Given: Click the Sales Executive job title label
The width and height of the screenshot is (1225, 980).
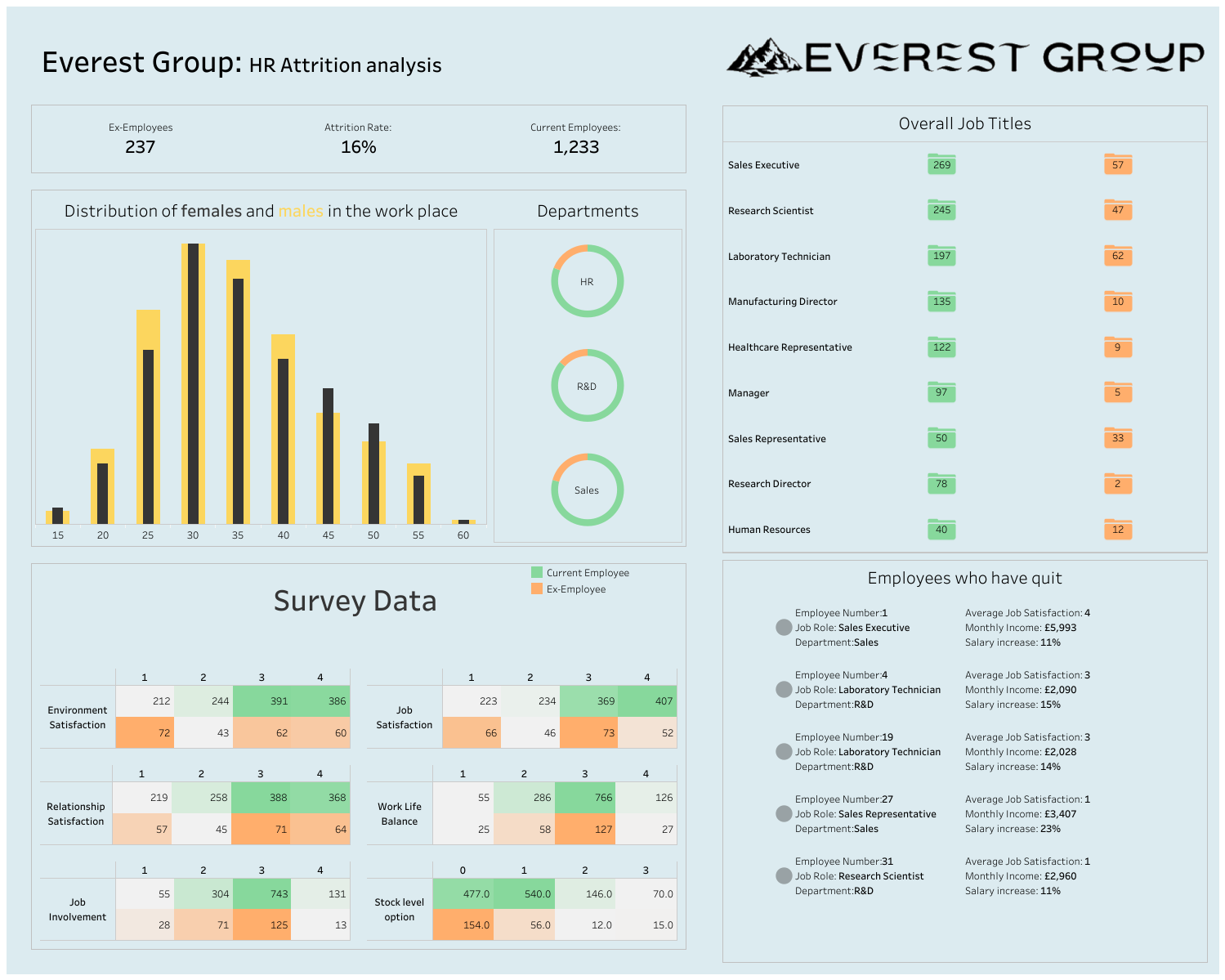Looking at the screenshot, I should pyautogui.click(x=763, y=165).
